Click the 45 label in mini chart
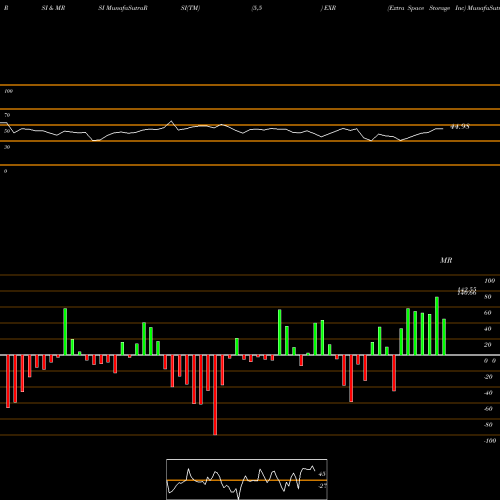This screenshot has width=500, height=500. point(322,474)
